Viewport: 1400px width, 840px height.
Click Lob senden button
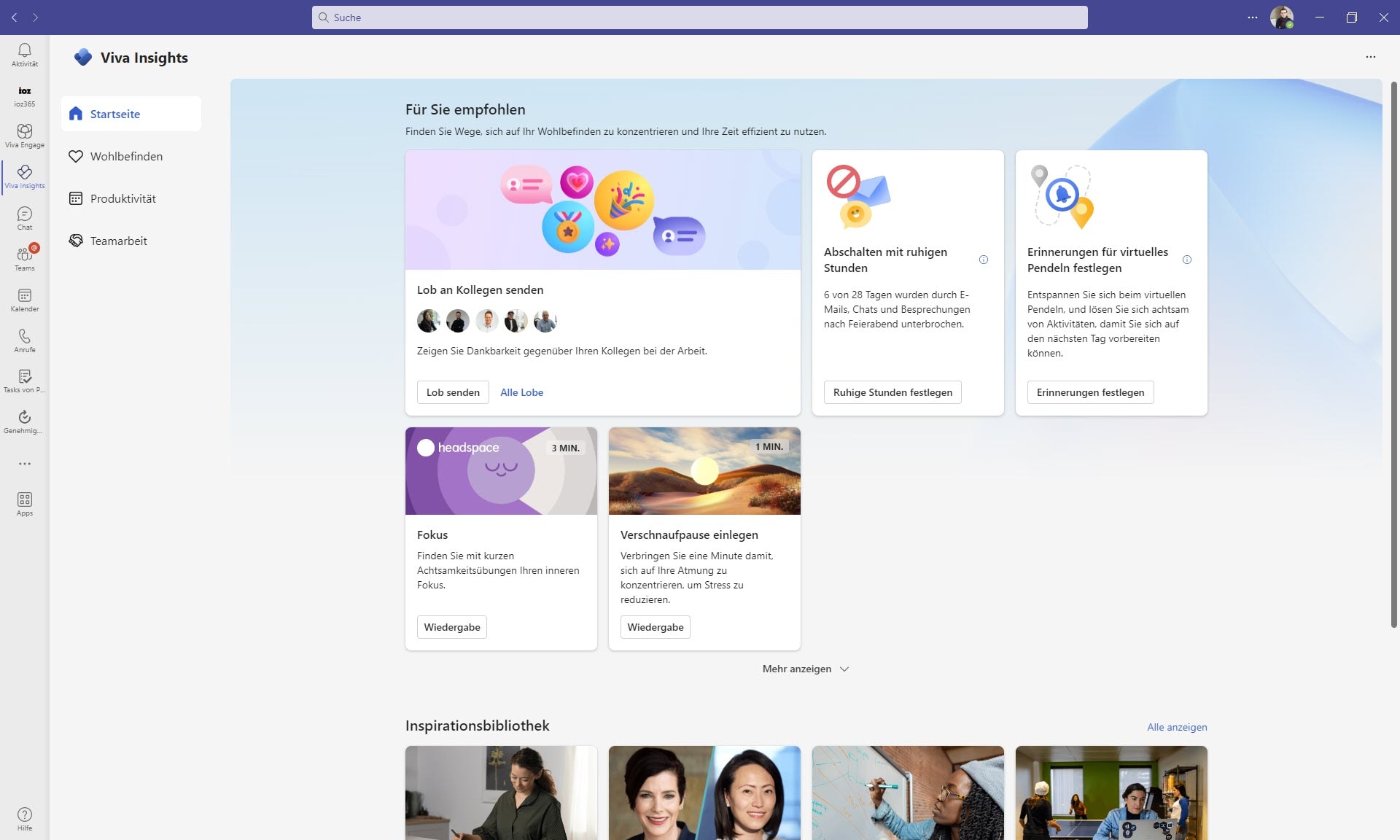click(453, 392)
